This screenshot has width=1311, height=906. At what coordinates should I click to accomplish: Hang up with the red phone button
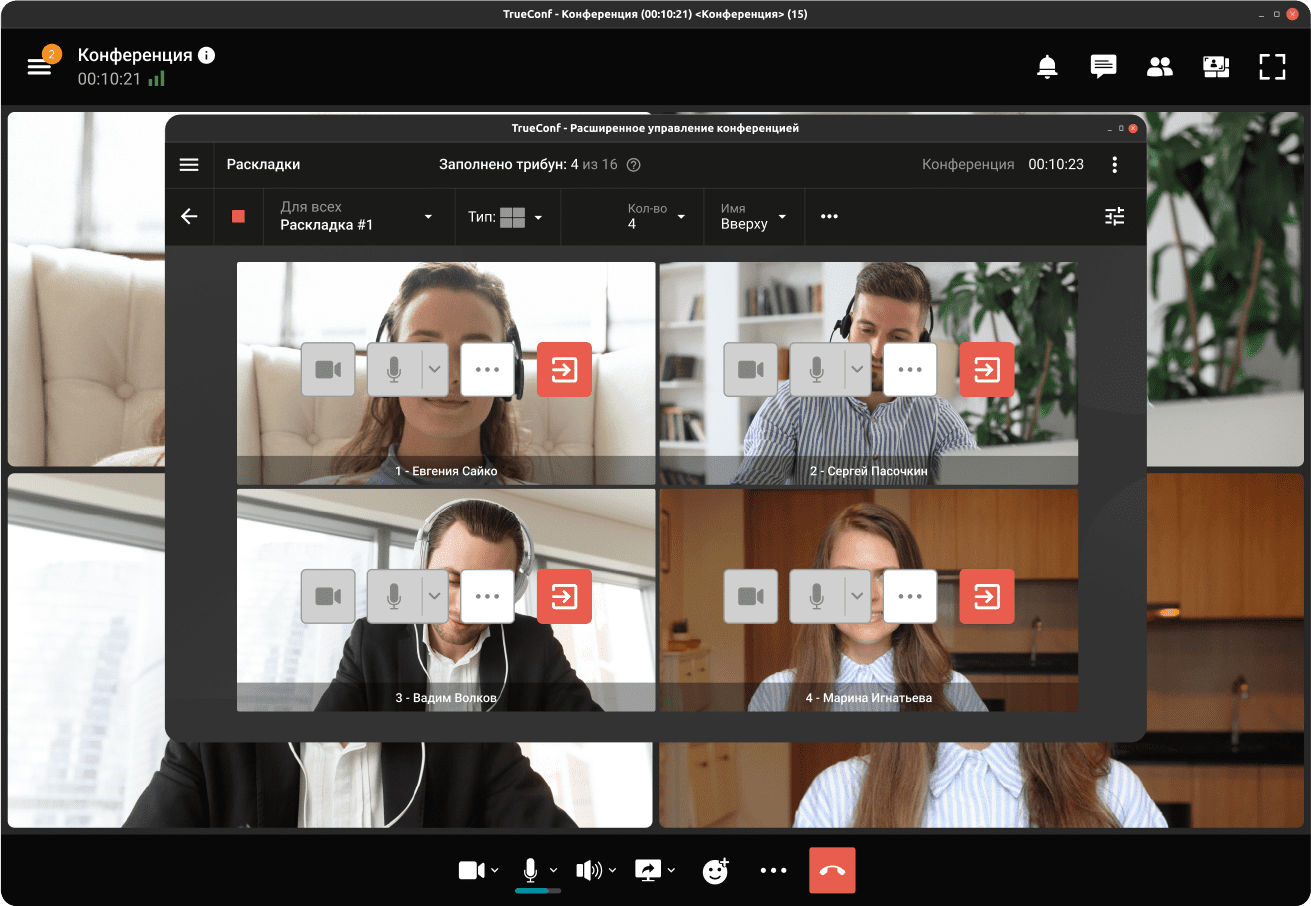tap(832, 870)
